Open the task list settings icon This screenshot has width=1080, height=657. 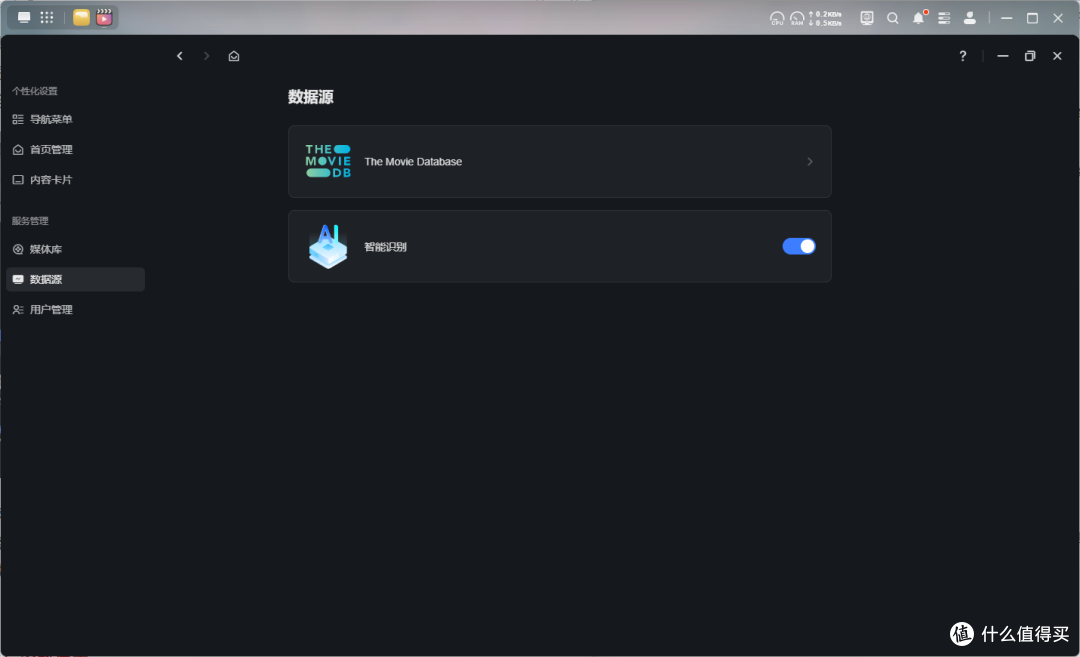(944, 19)
